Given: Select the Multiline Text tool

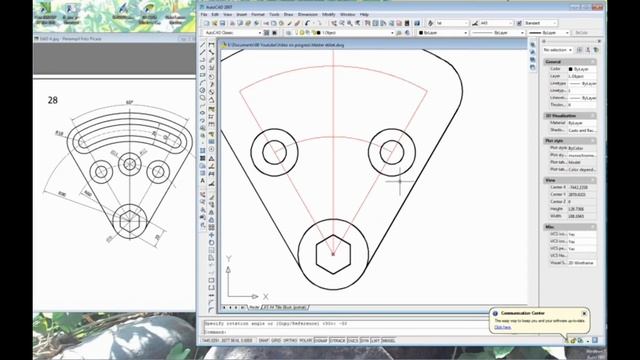Looking at the screenshot, I should point(203,181).
